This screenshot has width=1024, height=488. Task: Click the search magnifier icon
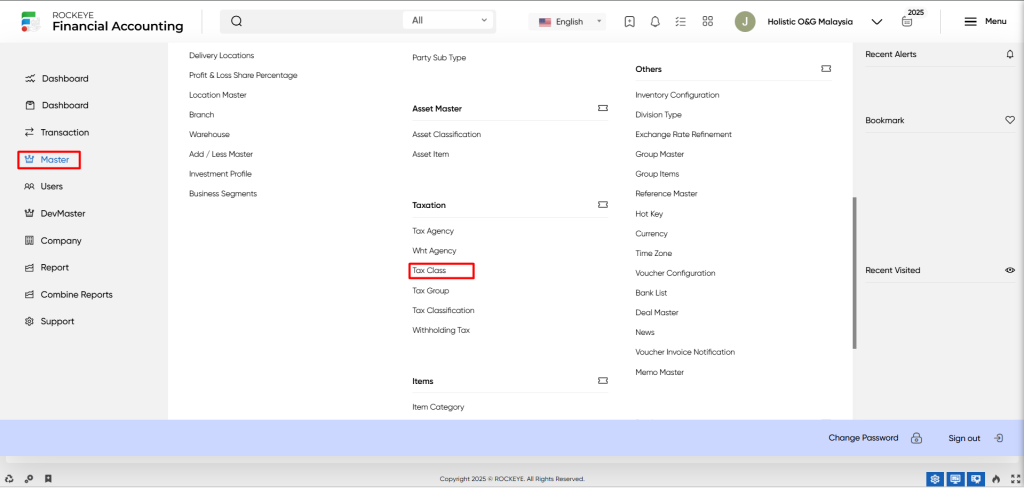236,21
